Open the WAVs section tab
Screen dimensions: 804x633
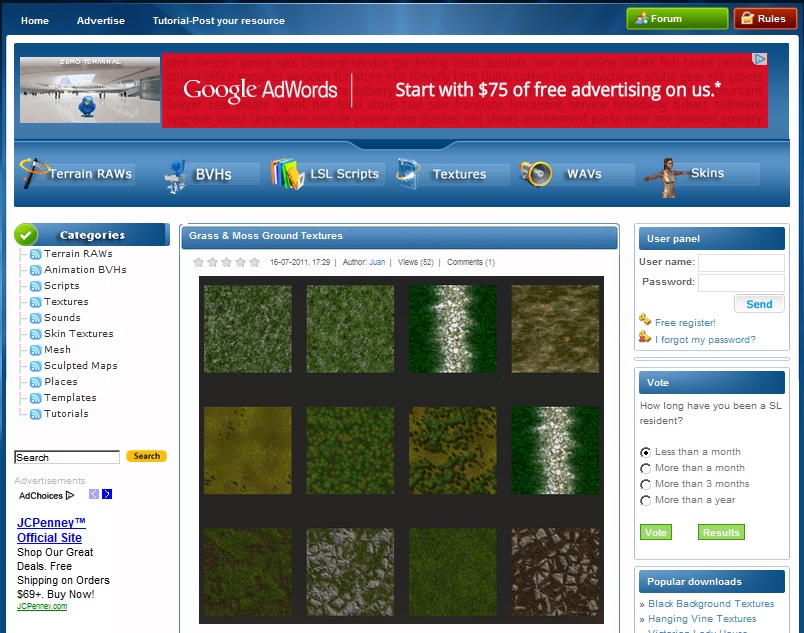pyautogui.click(x=584, y=174)
